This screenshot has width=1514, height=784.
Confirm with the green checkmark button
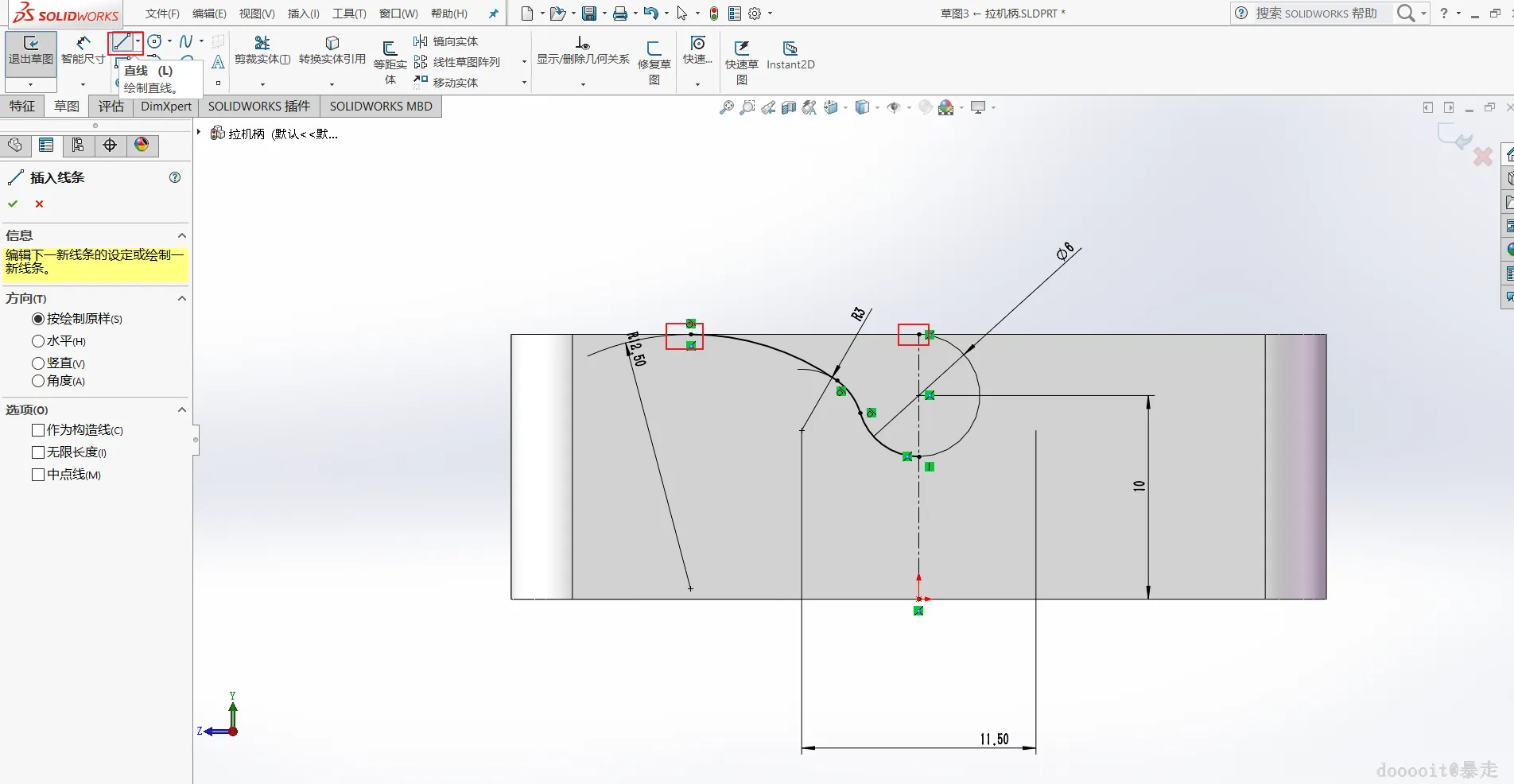click(13, 204)
